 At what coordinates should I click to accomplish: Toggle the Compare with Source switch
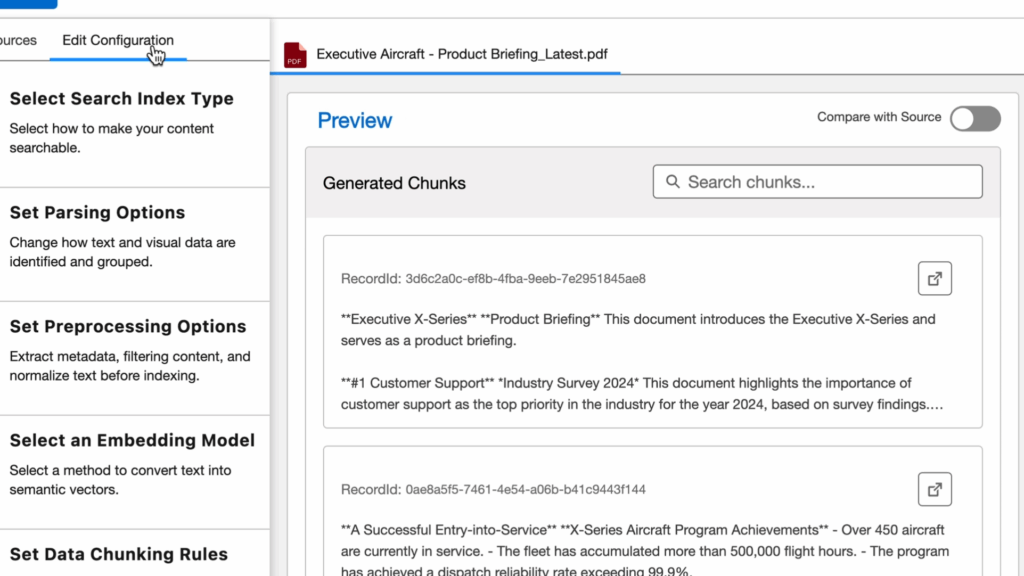974,119
